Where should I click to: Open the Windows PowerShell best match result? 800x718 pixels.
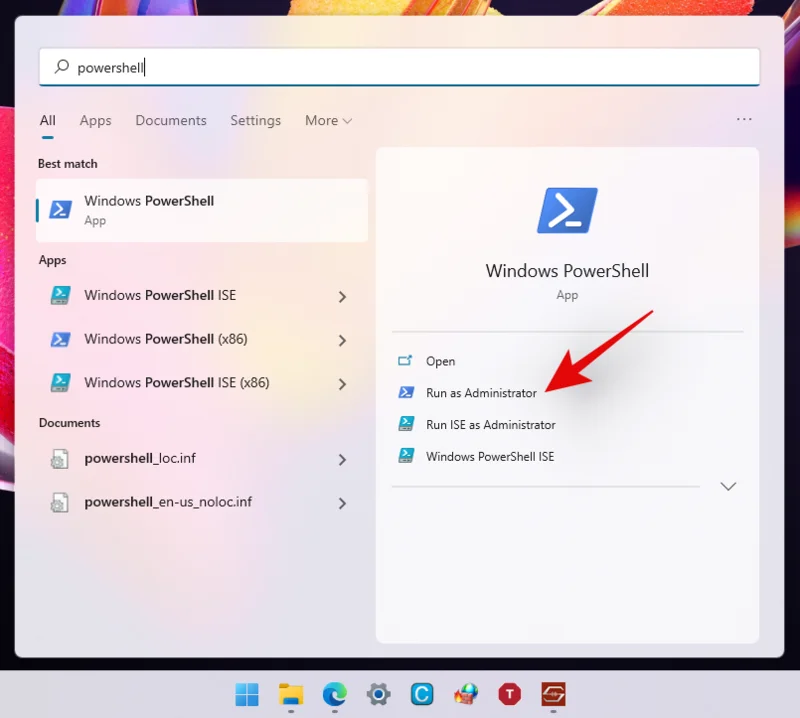[x=202, y=210]
